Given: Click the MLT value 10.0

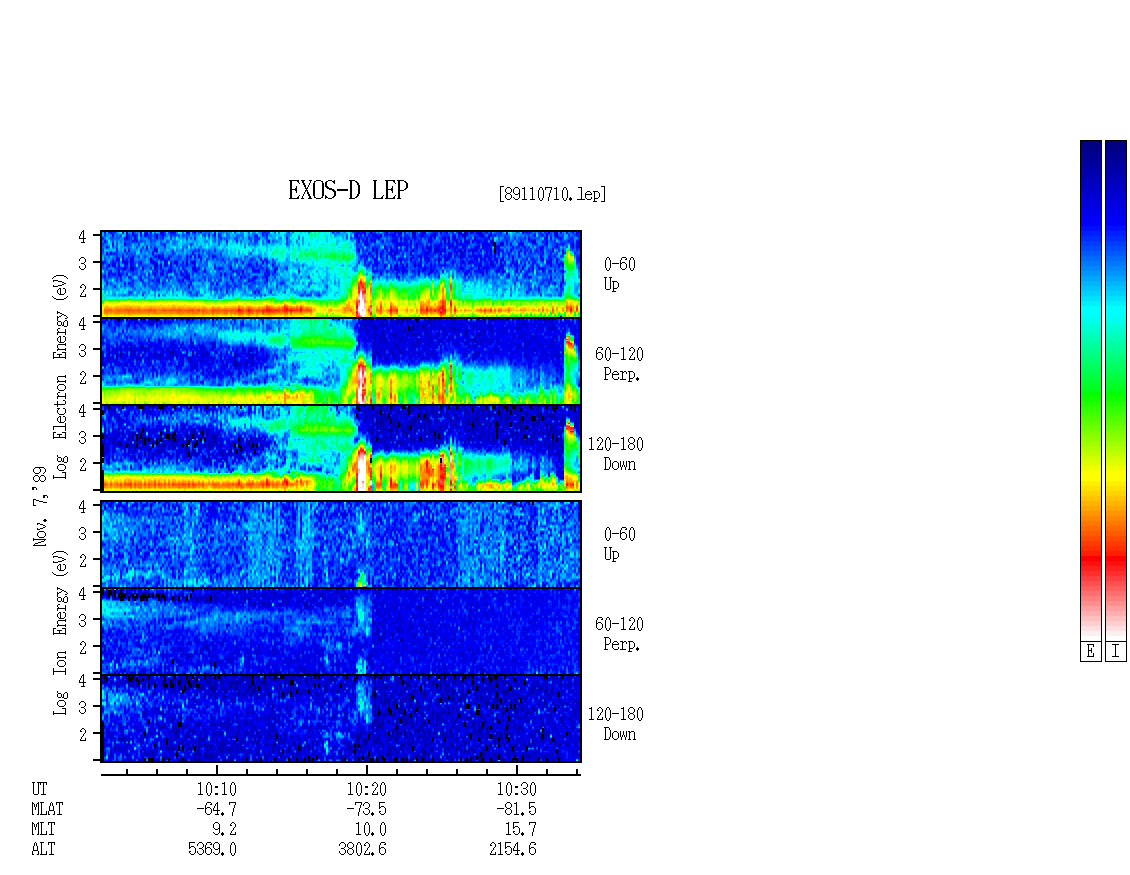Looking at the screenshot, I should (x=370, y=830).
